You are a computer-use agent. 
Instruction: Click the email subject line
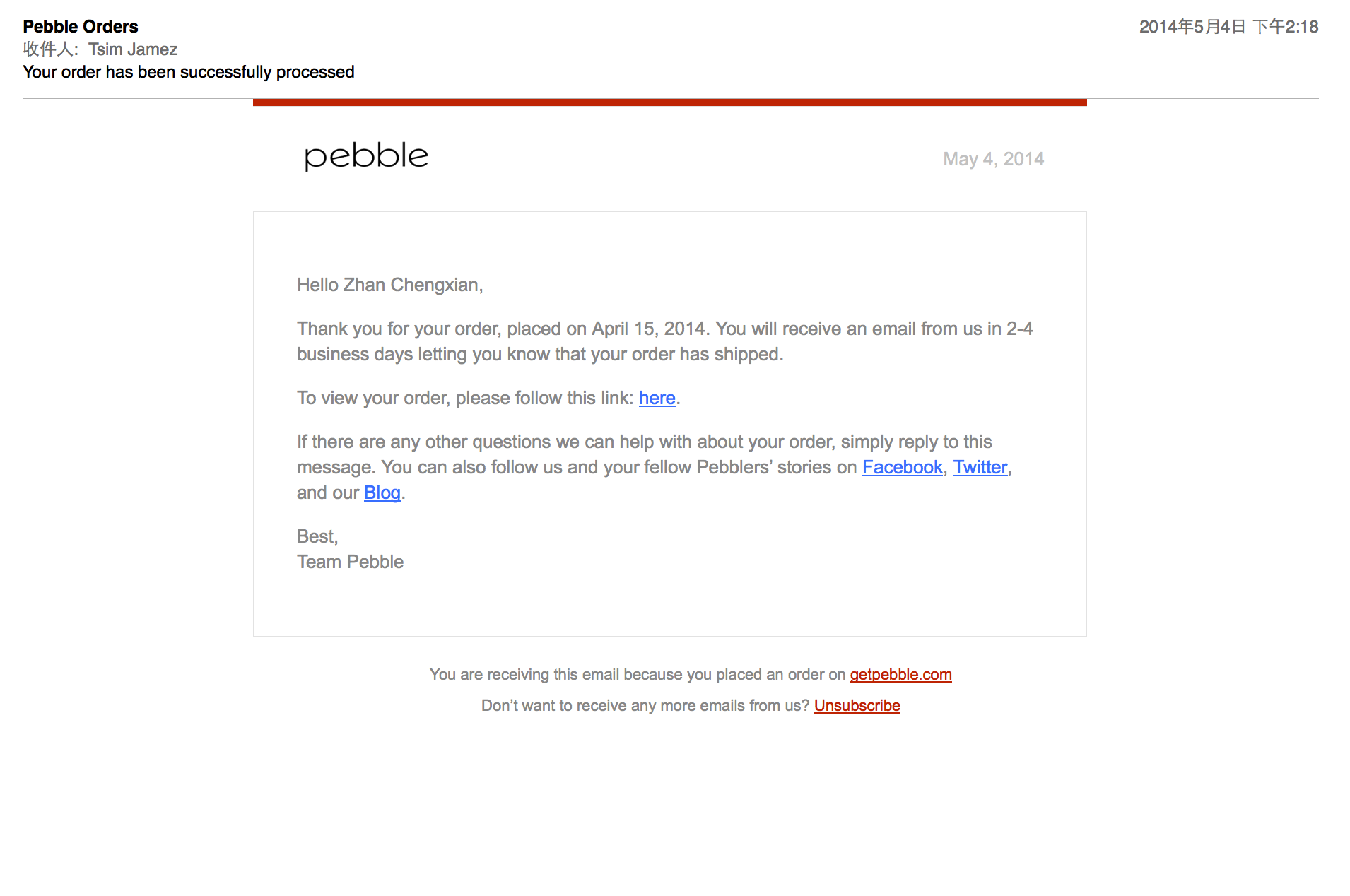pos(189,72)
